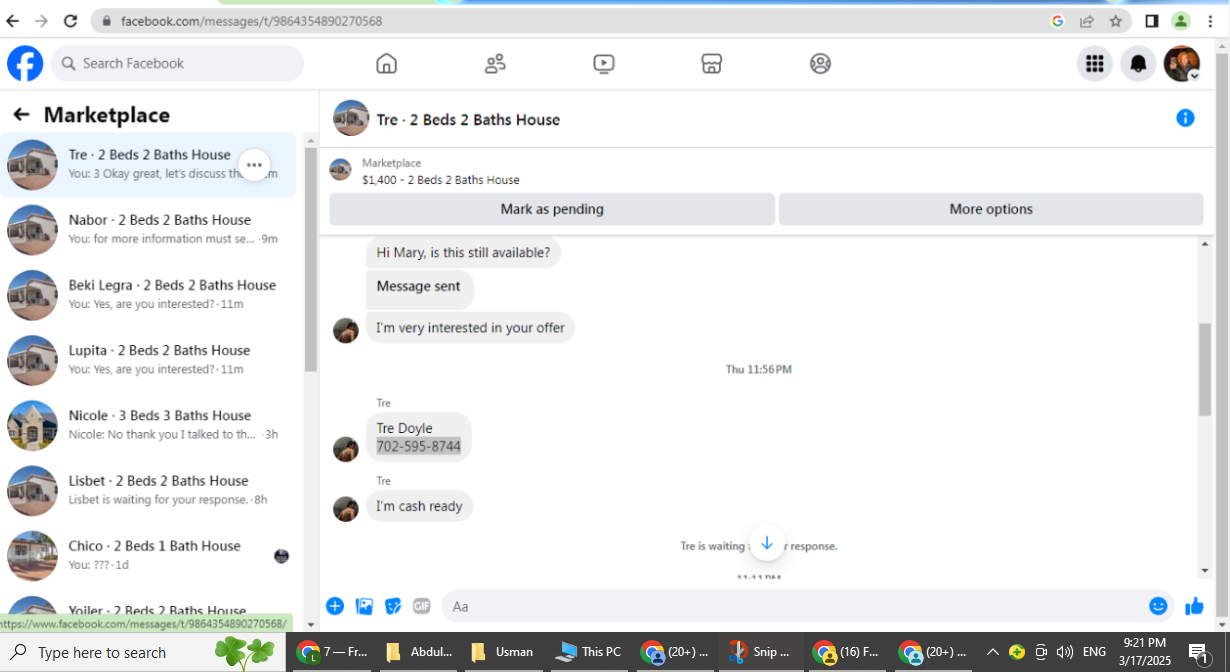Screen dimensions: 1230x672
Task: Open Nabor 2 Beds 2 Baths conversation
Action: click(x=150, y=230)
